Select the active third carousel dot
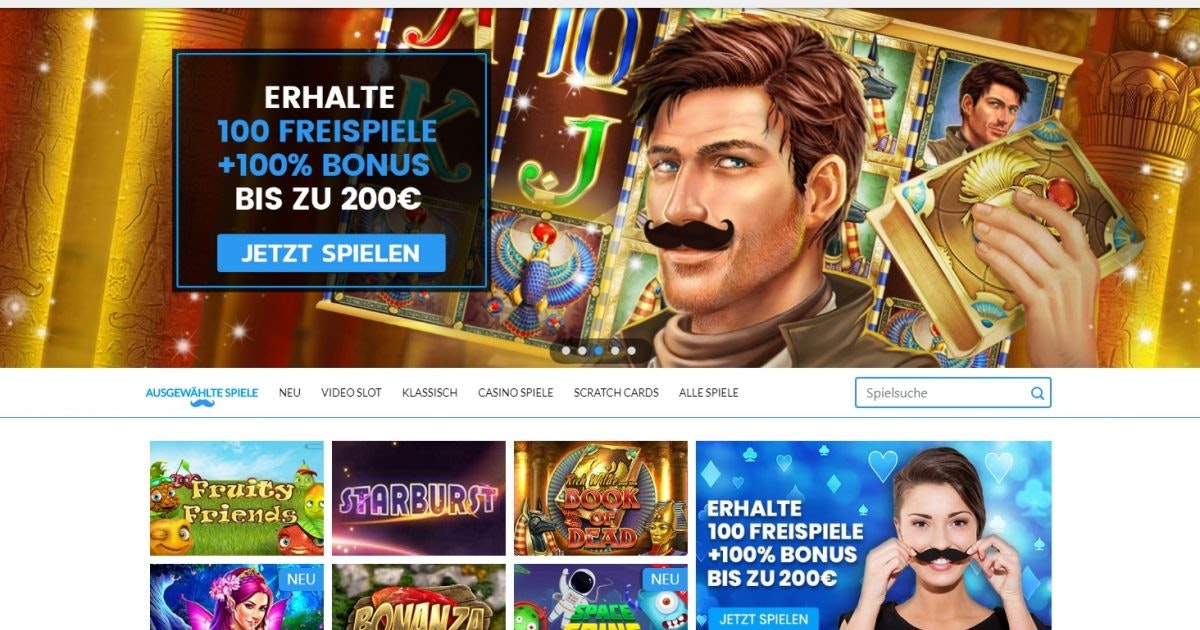Screen dimensions: 1200x630 [598, 351]
